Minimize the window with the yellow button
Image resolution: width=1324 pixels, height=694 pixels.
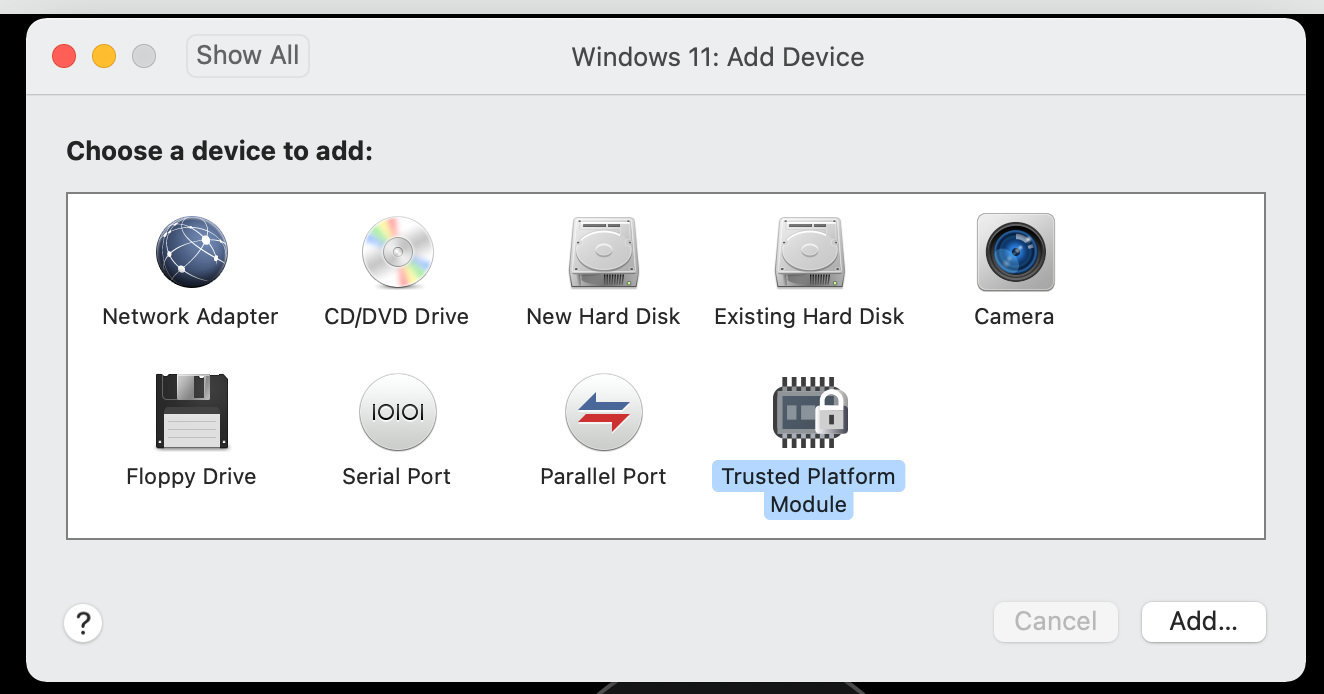(x=104, y=56)
